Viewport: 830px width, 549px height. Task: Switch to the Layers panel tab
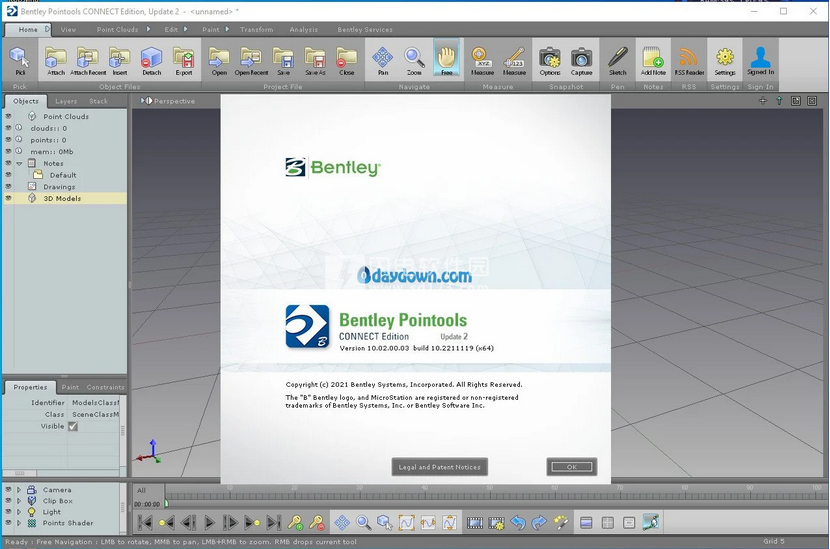pos(66,101)
